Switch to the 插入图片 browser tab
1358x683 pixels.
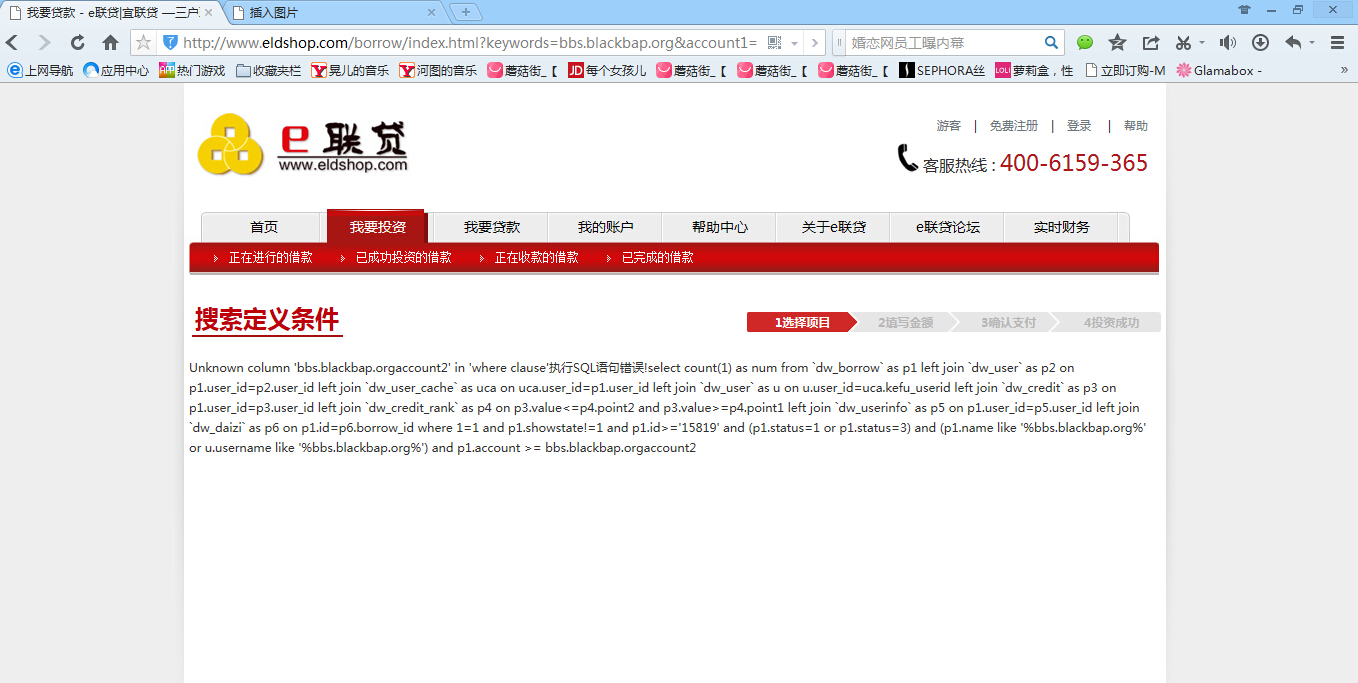pos(336,13)
